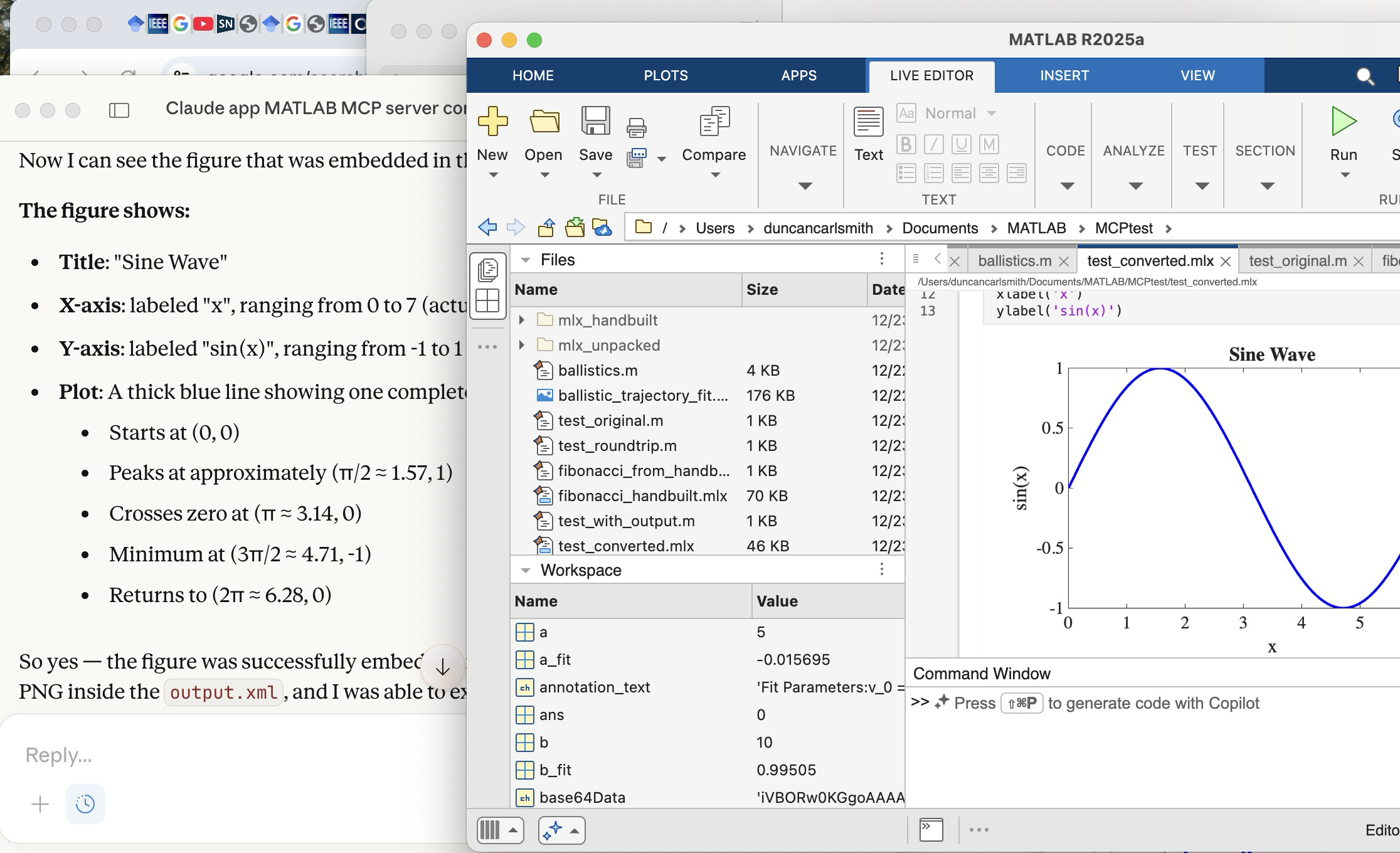Toggle Underline text formatting button

(961, 145)
